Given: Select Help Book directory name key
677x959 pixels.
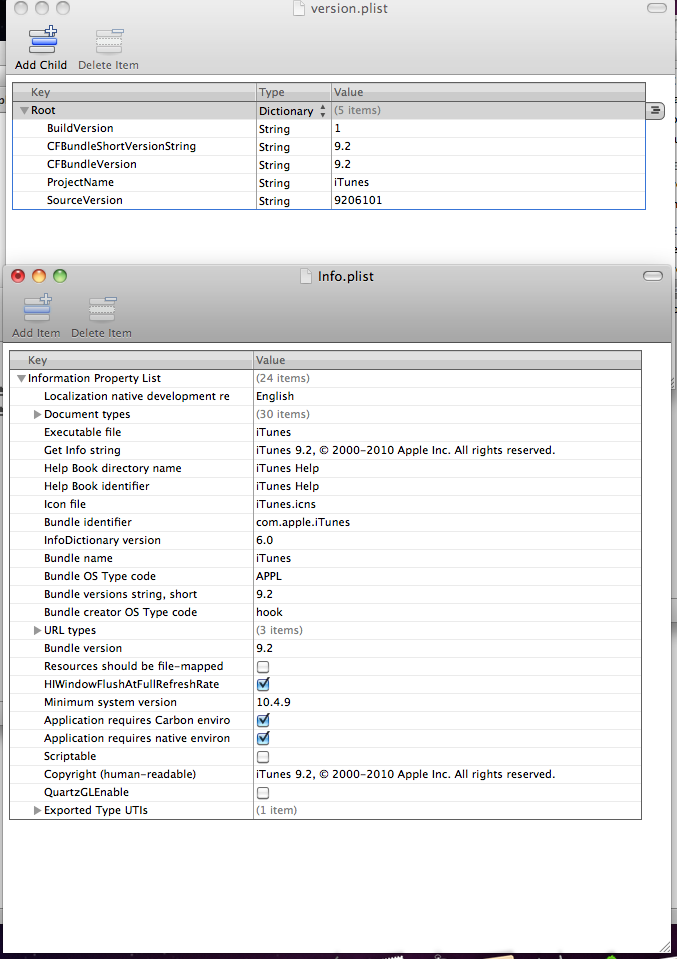Looking at the screenshot, I should point(113,468).
